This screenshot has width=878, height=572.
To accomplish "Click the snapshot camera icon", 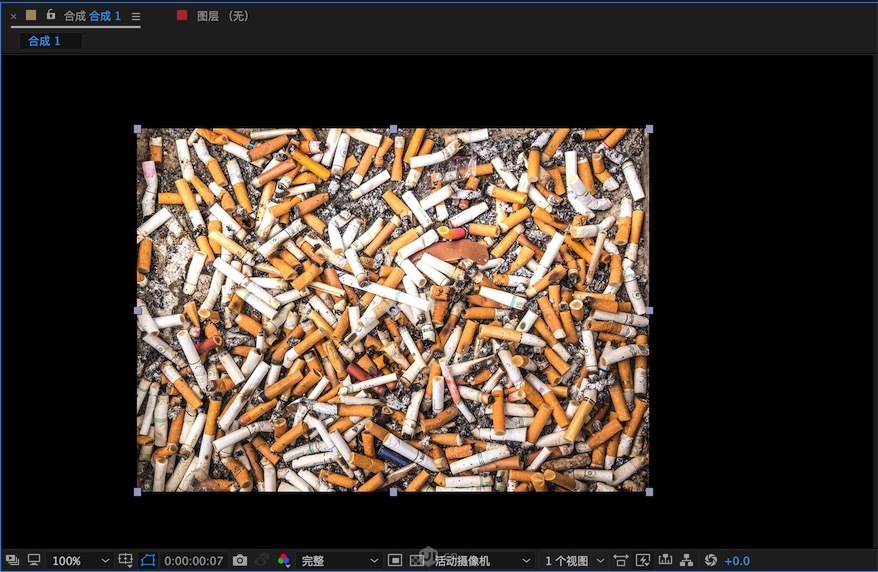I will tap(240, 561).
